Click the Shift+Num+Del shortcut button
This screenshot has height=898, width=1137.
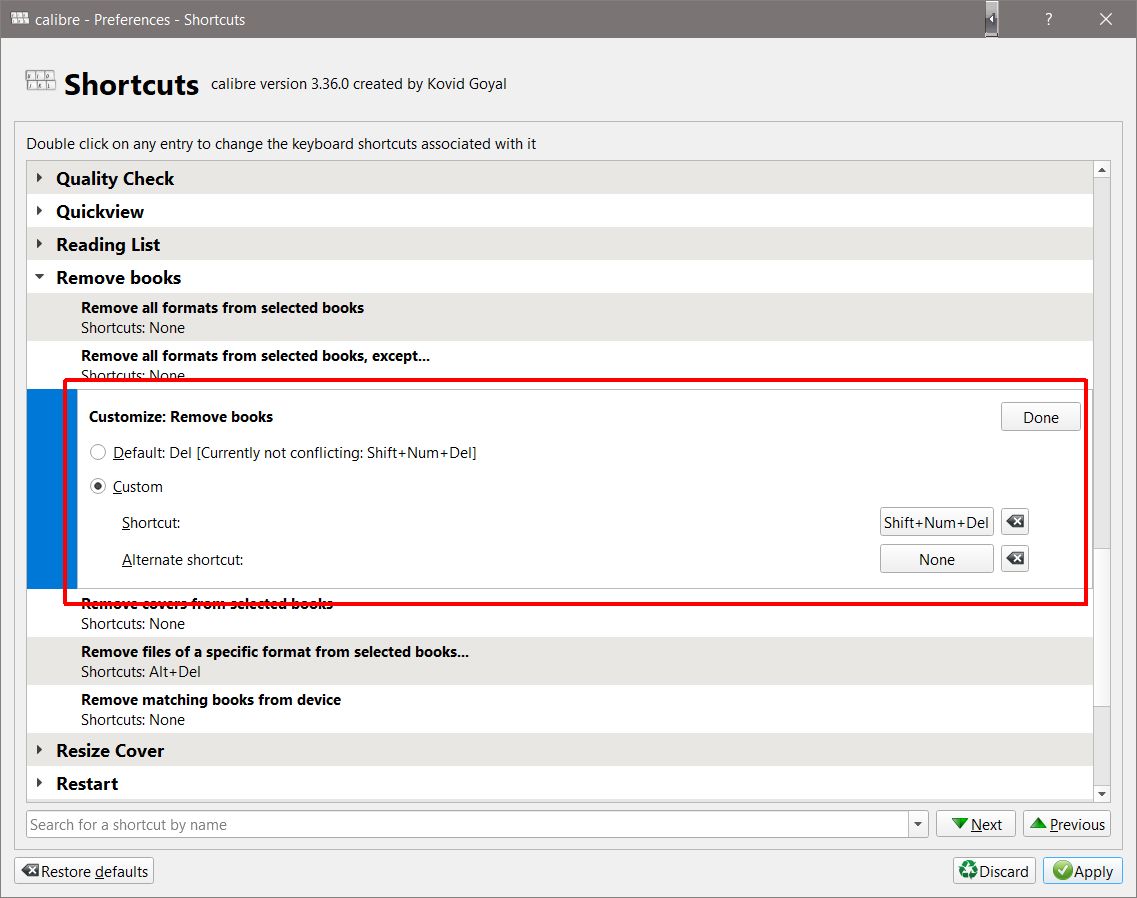[936, 522]
